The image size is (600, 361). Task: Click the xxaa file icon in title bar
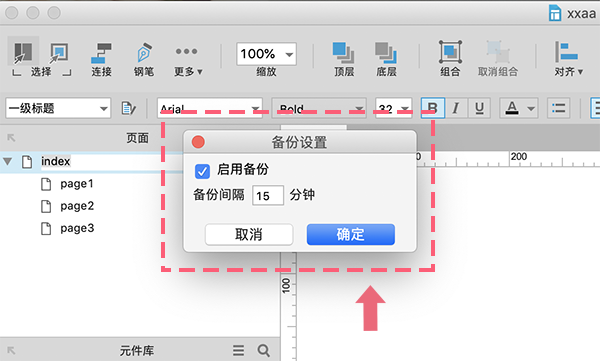555,13
